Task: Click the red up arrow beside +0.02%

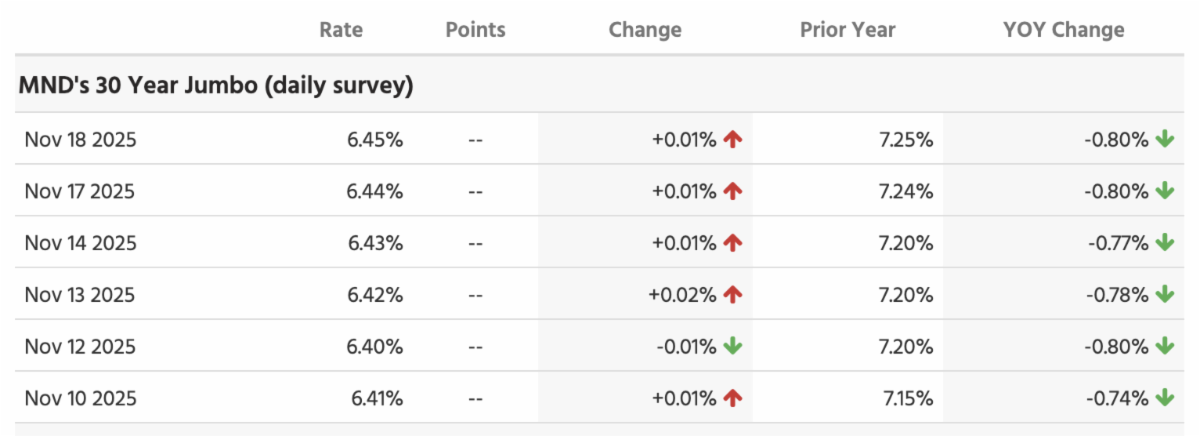Action: [733, 295]
